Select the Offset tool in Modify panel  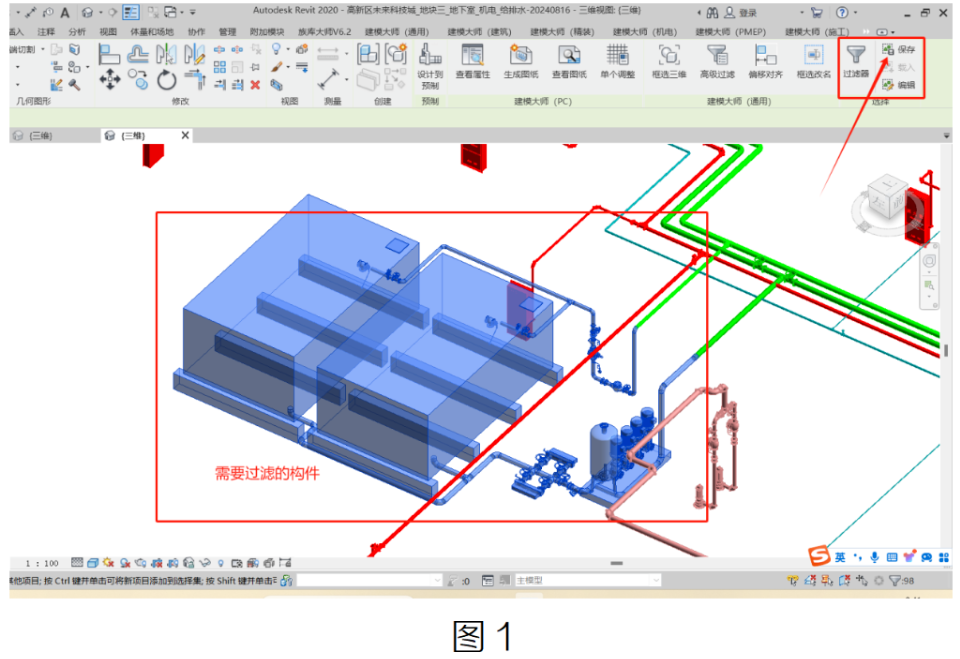click(x=138, y=55)
